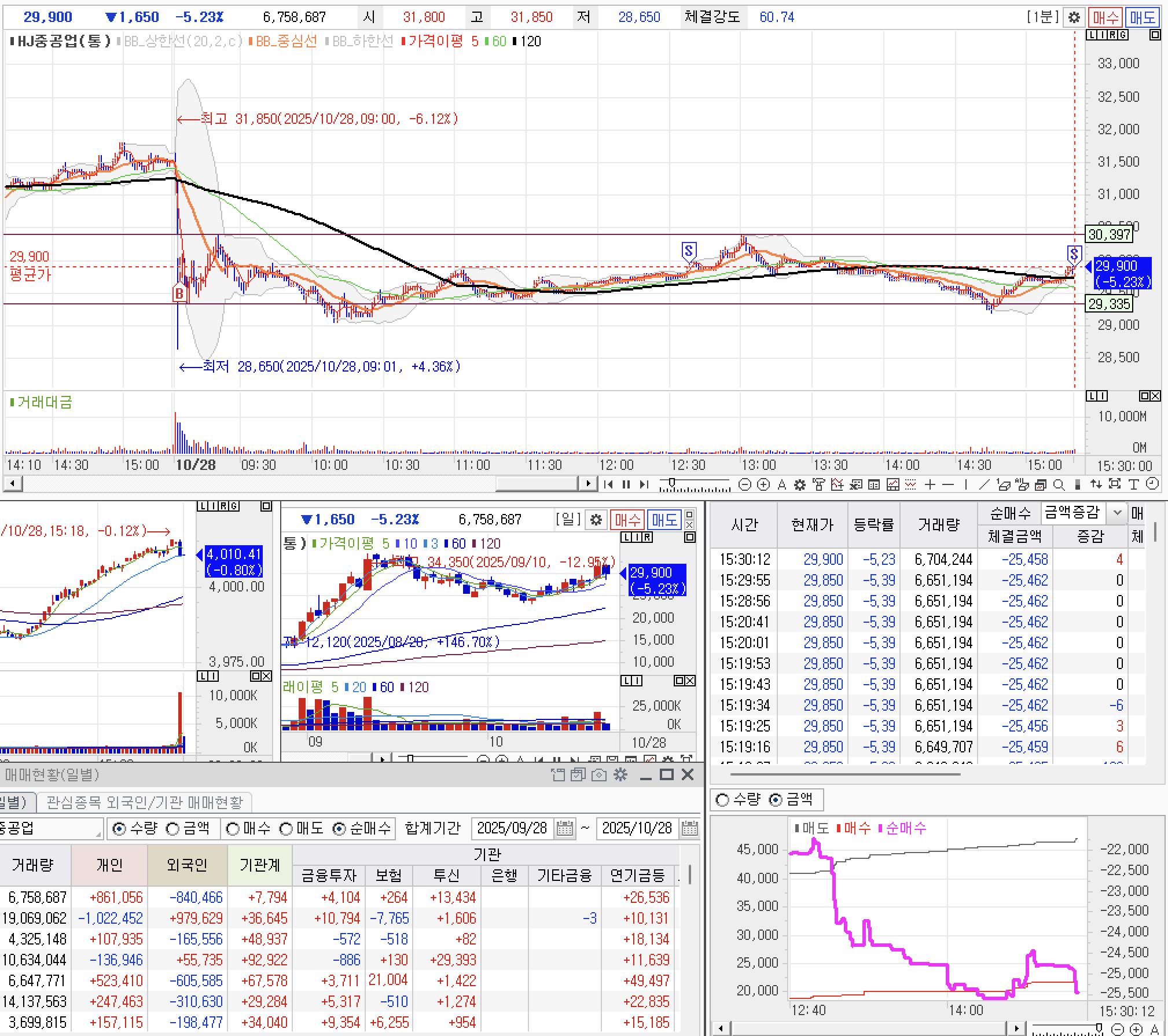
Task: Select 수량 radio above net-buy graph
Action: coord(722,800)
